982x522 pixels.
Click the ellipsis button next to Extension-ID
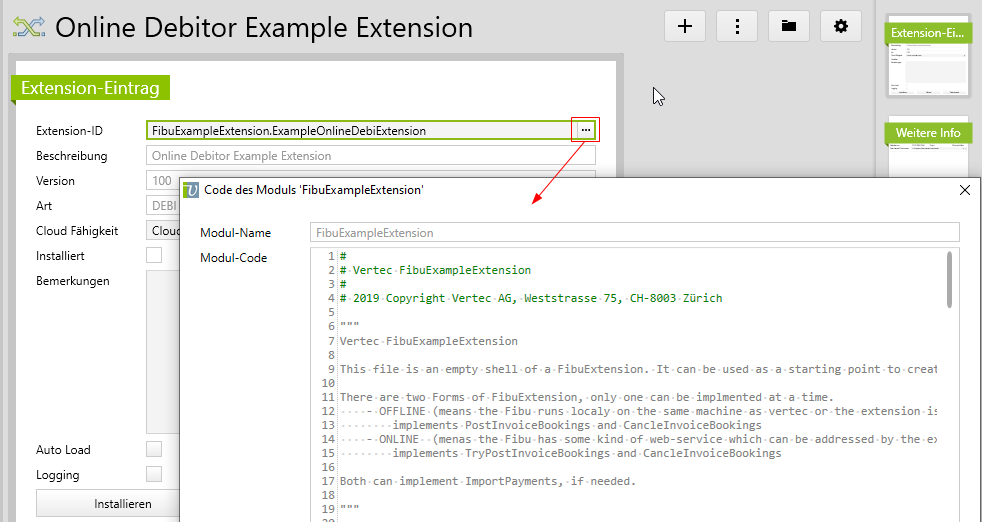[x=585, y=130]
